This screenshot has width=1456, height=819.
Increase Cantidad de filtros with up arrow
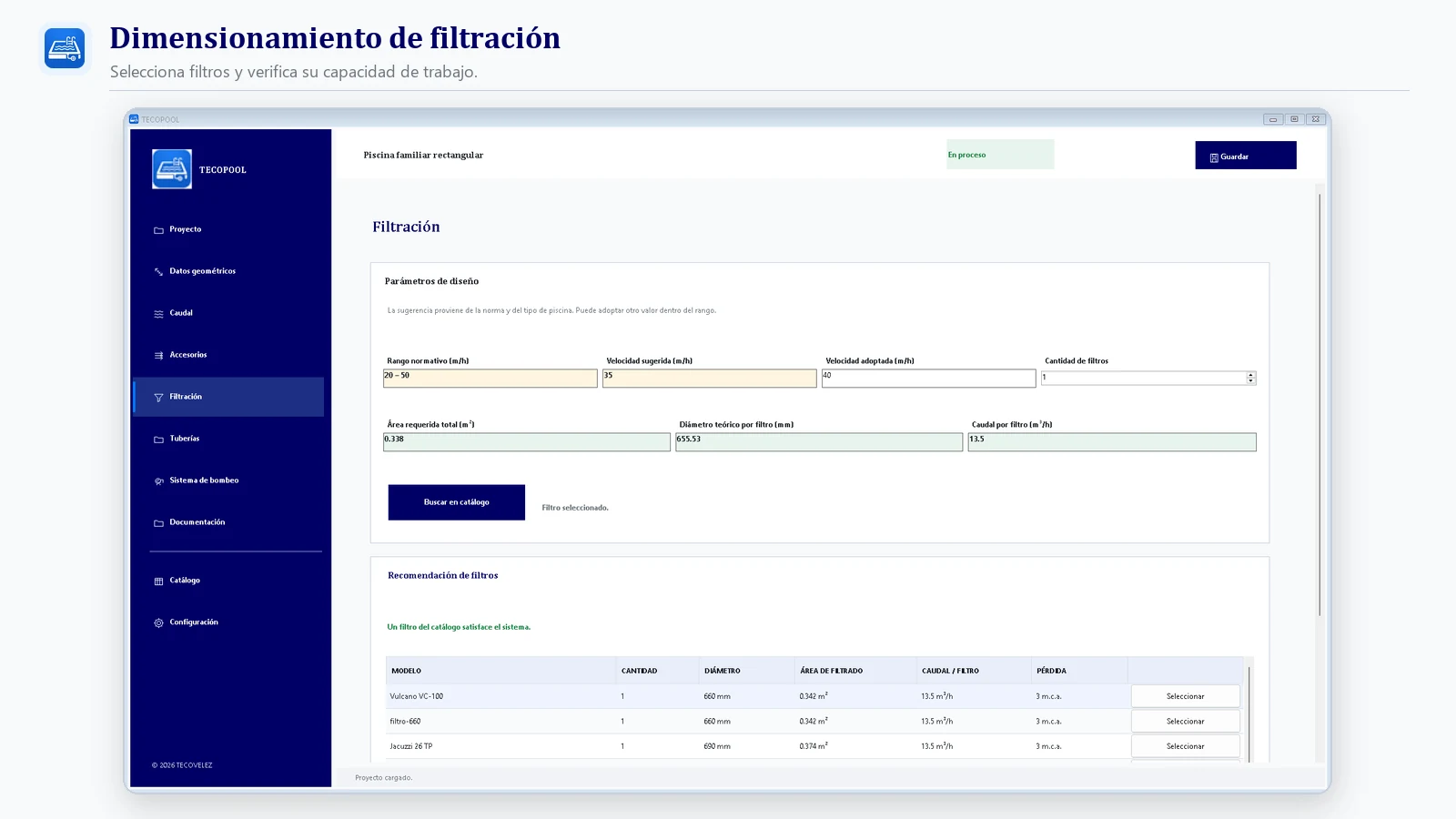(x=1251, y=375)
